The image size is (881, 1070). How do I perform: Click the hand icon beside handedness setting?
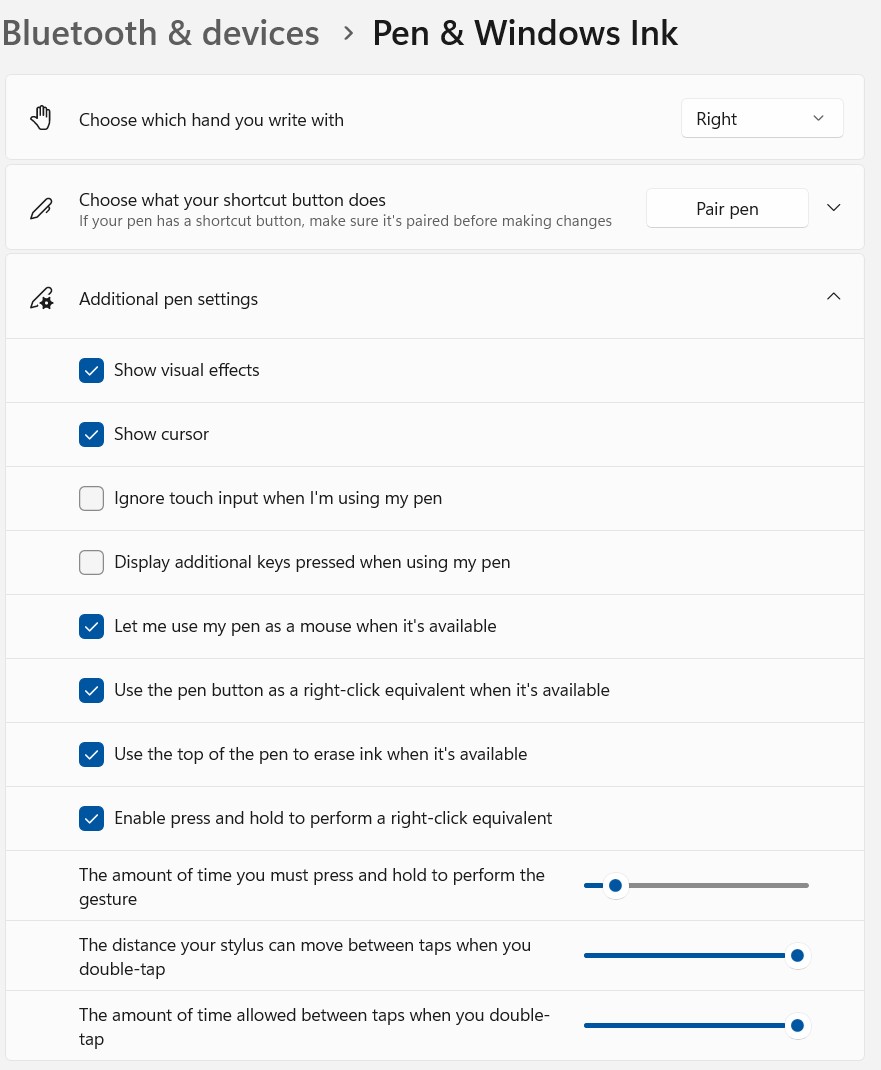[x=41, y=119]
